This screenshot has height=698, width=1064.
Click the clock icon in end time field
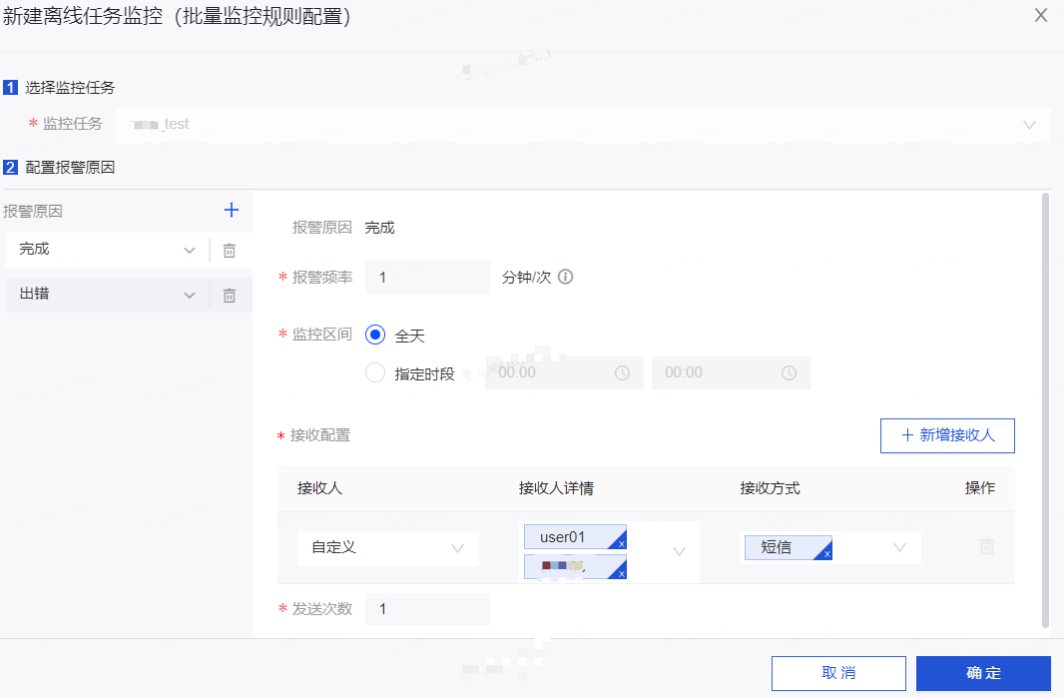point(789,373)
